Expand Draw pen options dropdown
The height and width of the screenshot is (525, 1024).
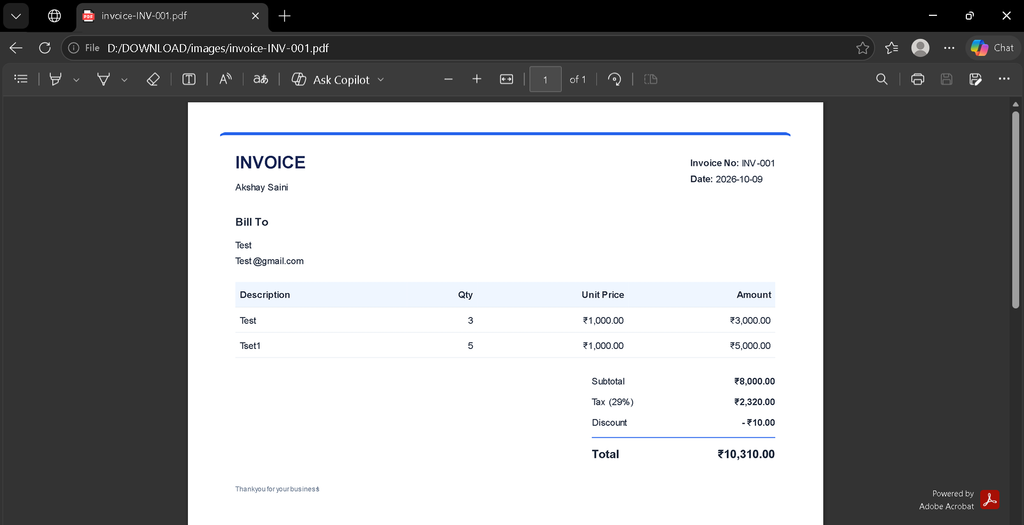pos(124,80)
